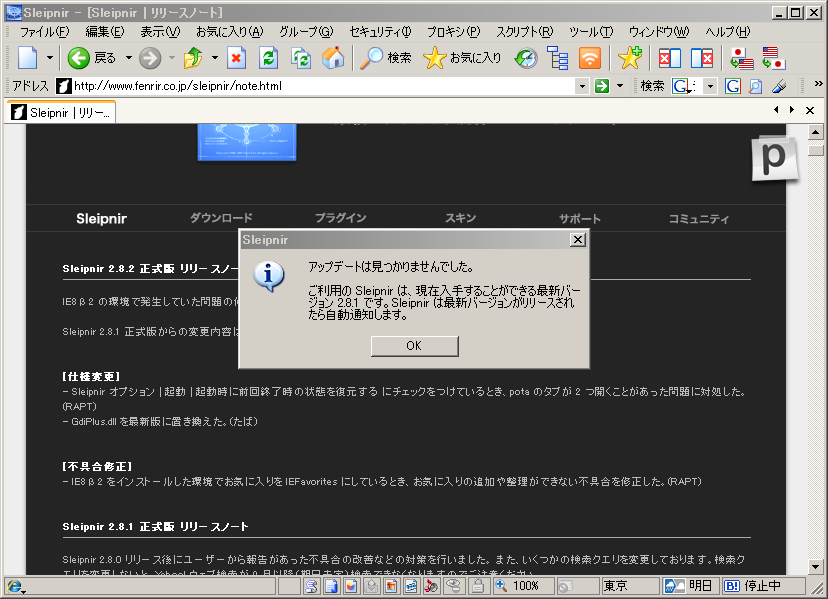Click the IE engine icon dropdown in status bar
The width and height of the screenshot is (828, 599).
coord(15,587)
